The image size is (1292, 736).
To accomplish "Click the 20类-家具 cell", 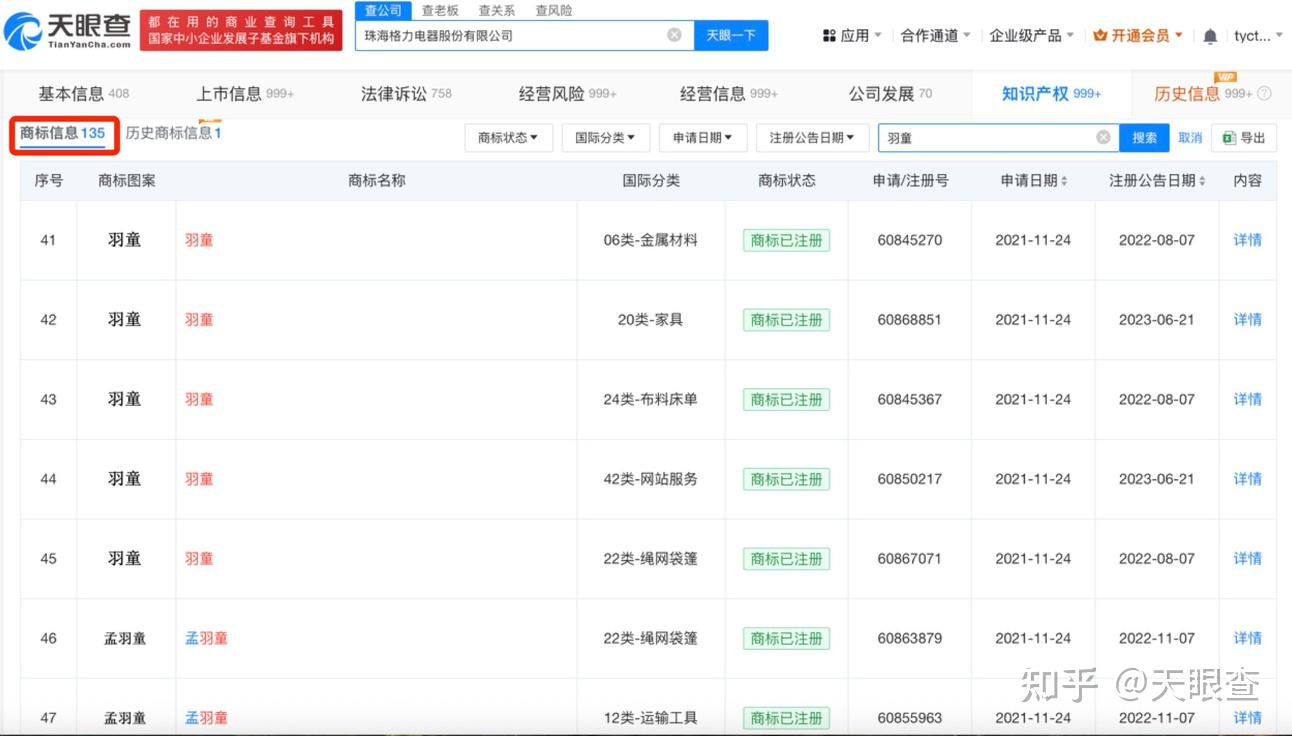I will 650,320.
